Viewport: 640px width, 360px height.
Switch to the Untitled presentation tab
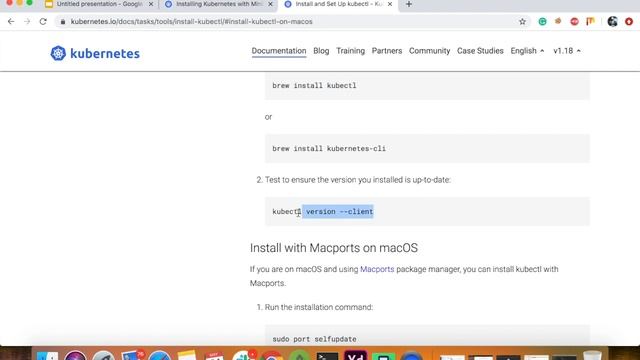[99, 4]
